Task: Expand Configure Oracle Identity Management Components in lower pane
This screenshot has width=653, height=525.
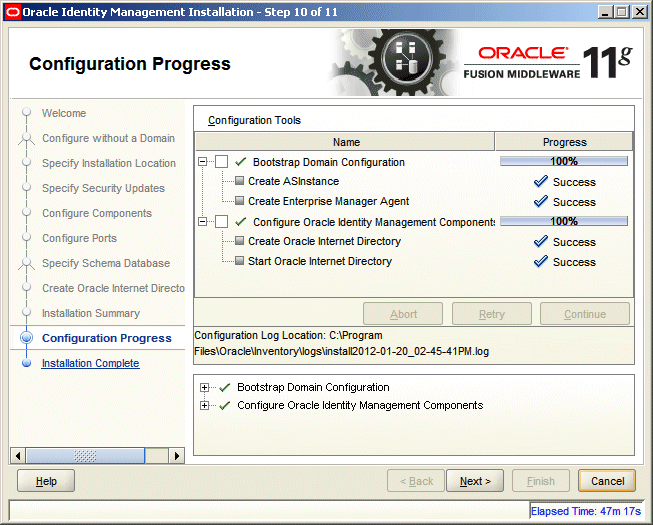Action: [204, 406]
